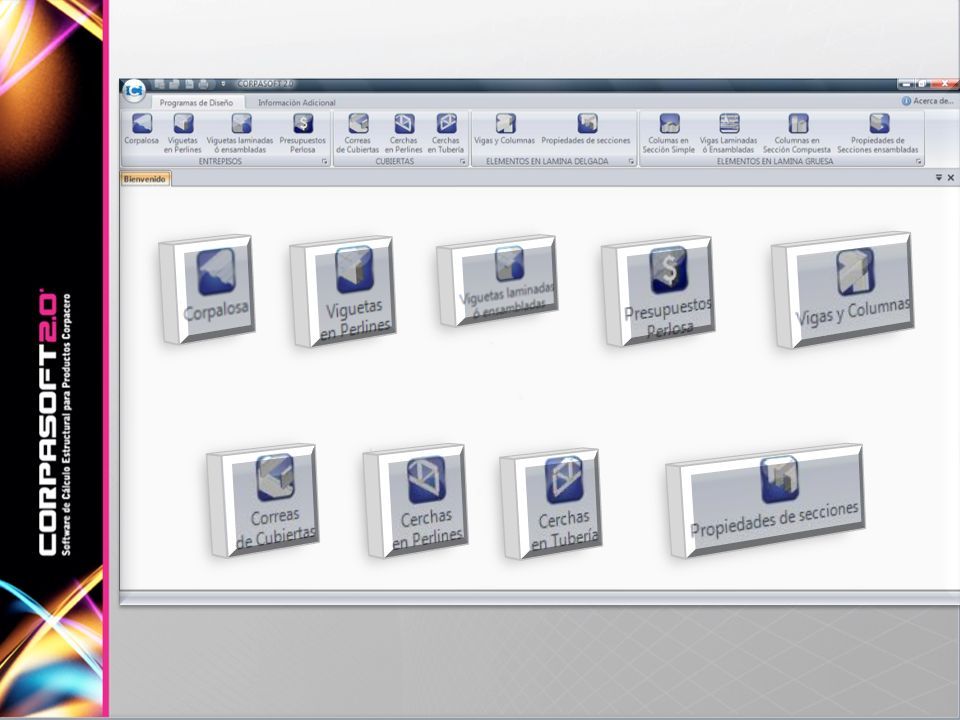Switch to Información Adicional tab
Image resolution: width=960 pixels, height=720 pixels.
click(296, 103)
